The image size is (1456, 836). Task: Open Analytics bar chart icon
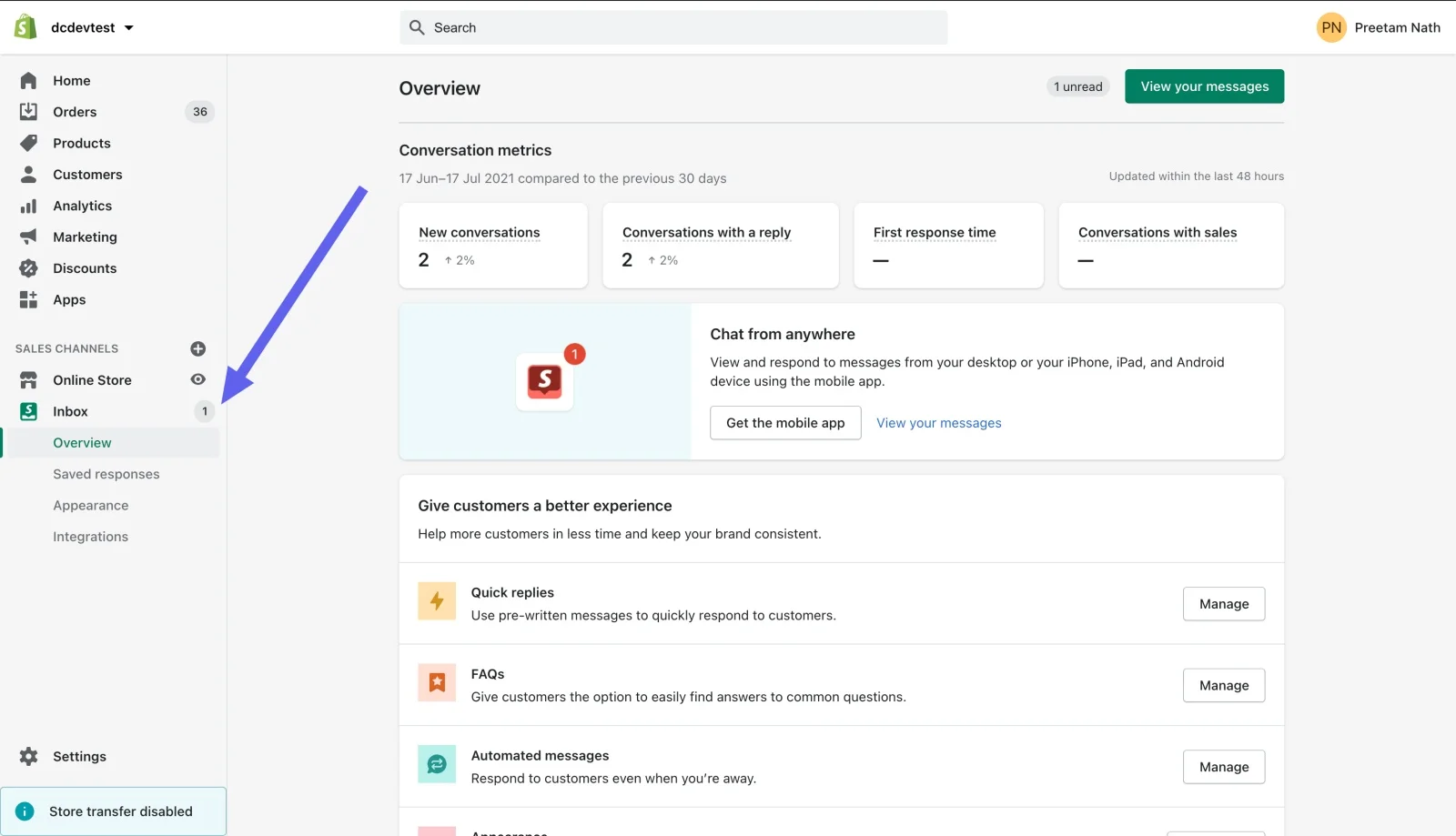coord(28,206)
